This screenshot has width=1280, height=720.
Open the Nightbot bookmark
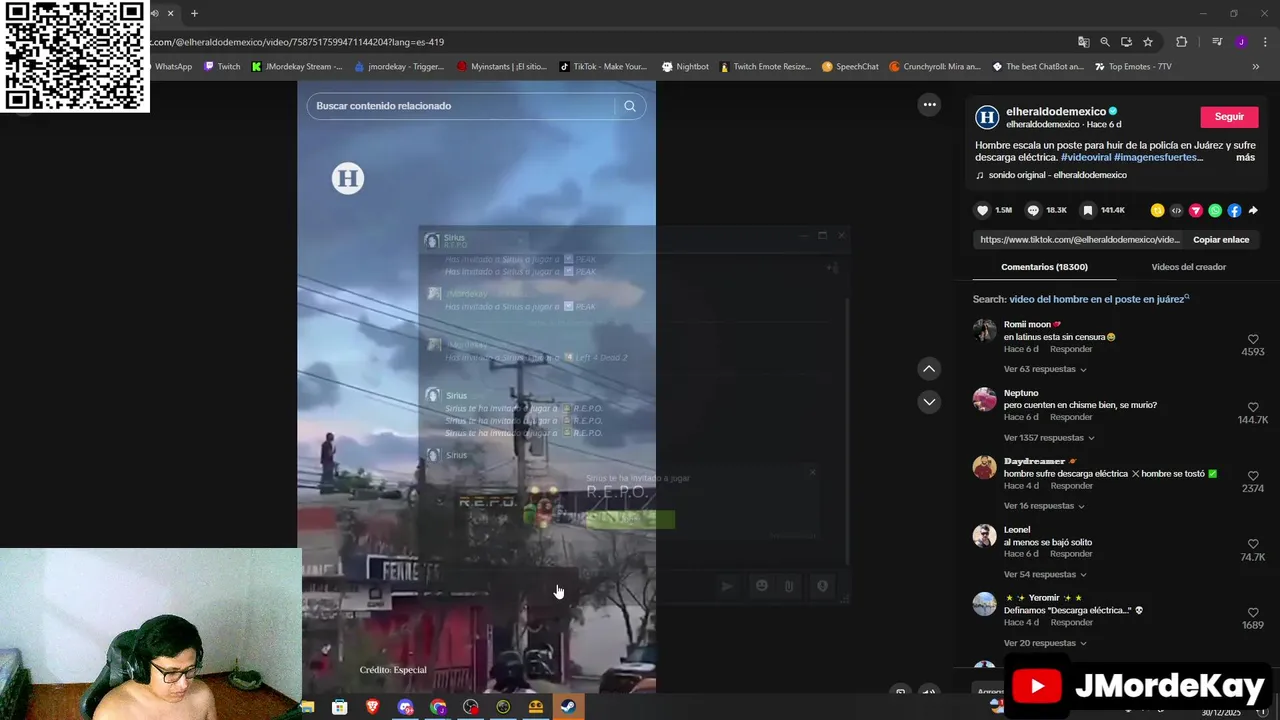tap(685, 67)
